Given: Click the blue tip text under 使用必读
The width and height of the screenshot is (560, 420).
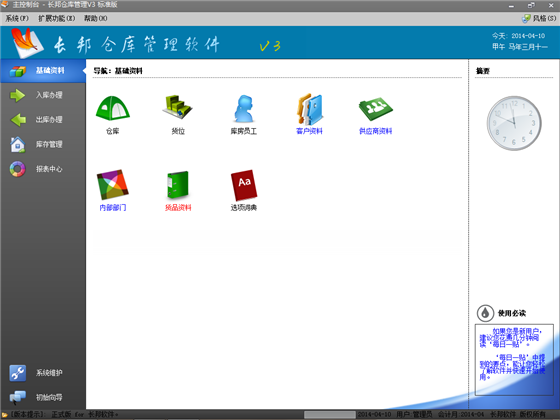Looking at the screenshot, I should [512, 354].
